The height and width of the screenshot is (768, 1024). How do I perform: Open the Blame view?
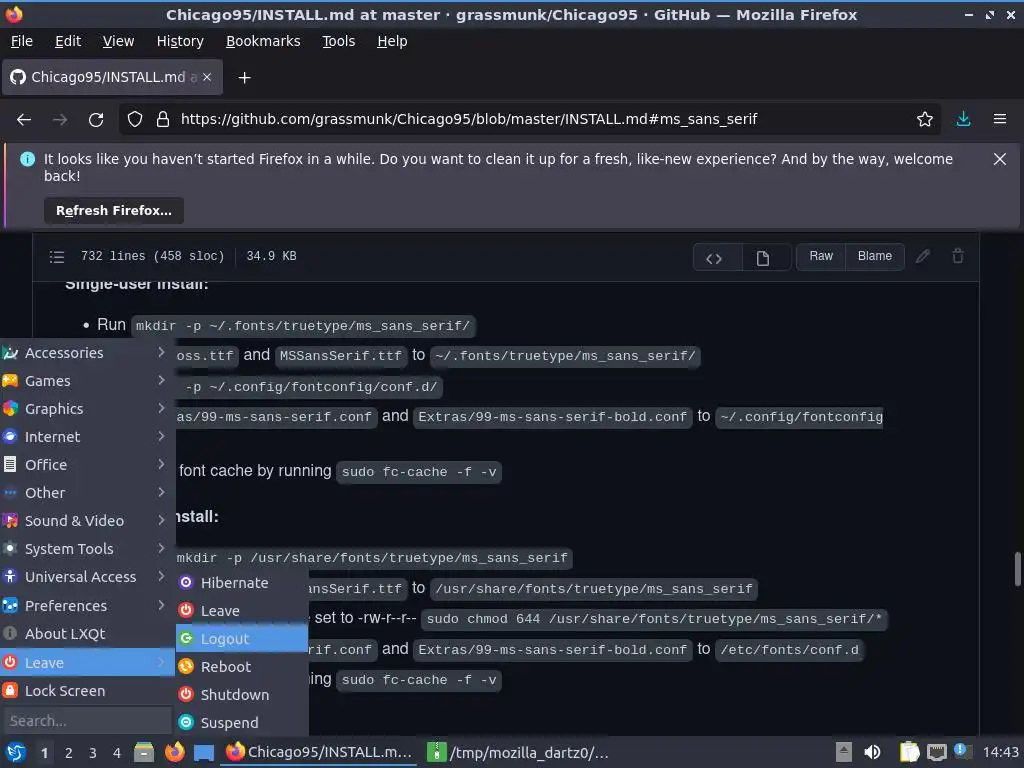pos(874,256)
